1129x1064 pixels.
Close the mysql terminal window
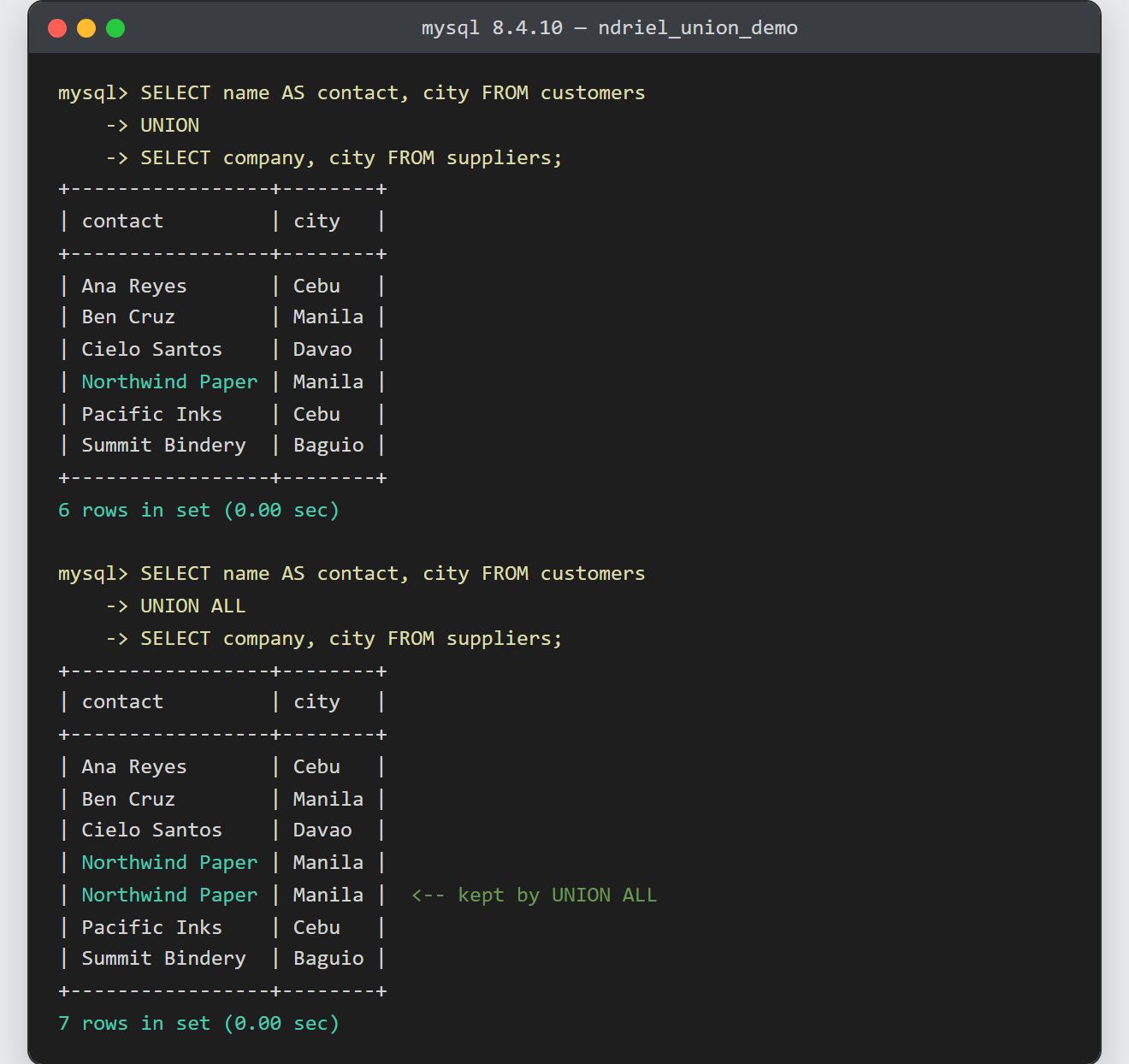coord(57,28)
